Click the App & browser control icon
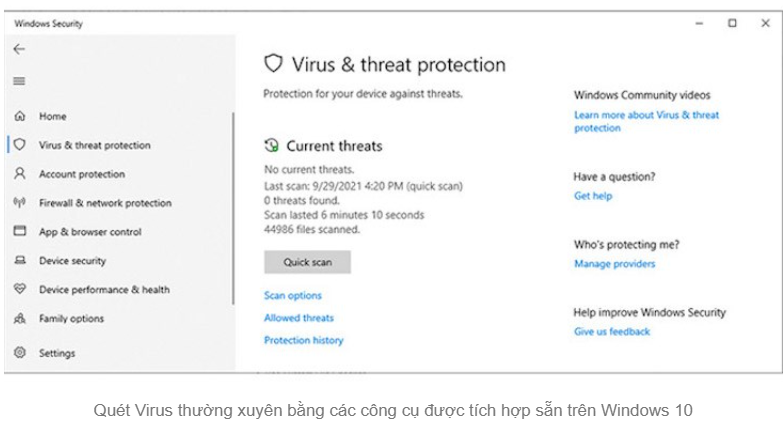This screenshot has width=784, height=434. (19, 232)
